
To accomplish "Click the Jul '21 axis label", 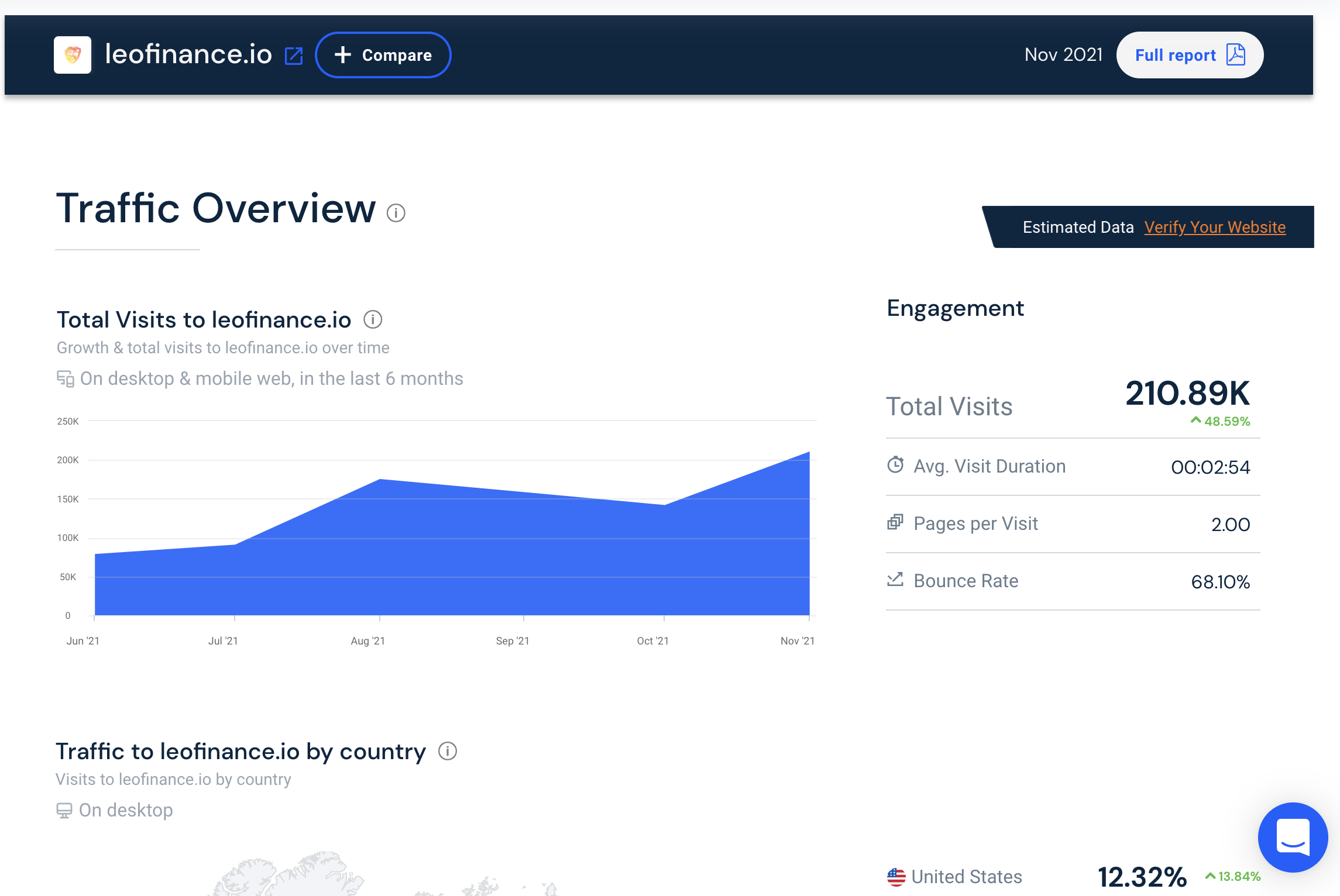I will click(223, 641).
